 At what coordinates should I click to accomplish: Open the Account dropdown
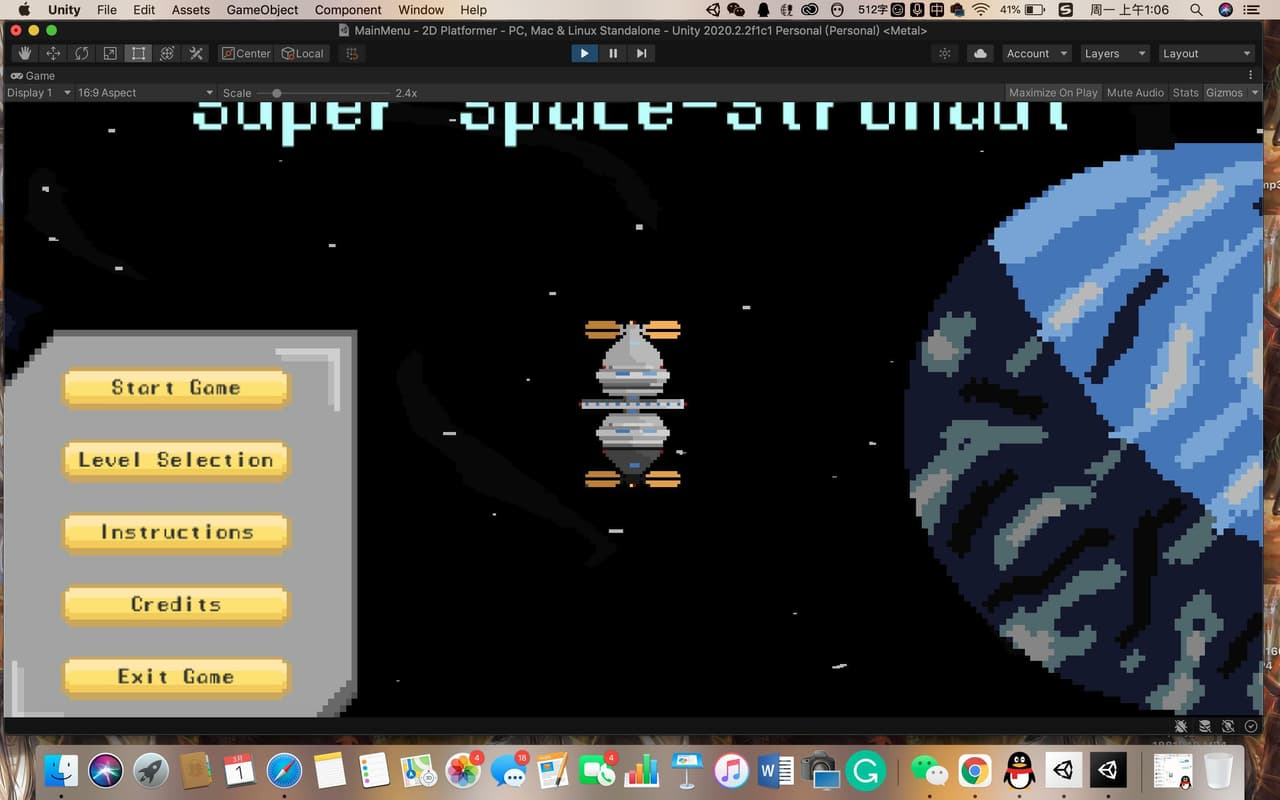[1036, 53]
